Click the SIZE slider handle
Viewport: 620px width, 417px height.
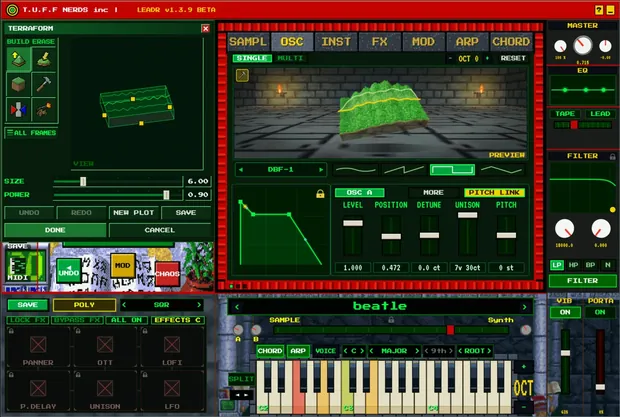pos(83,181)
